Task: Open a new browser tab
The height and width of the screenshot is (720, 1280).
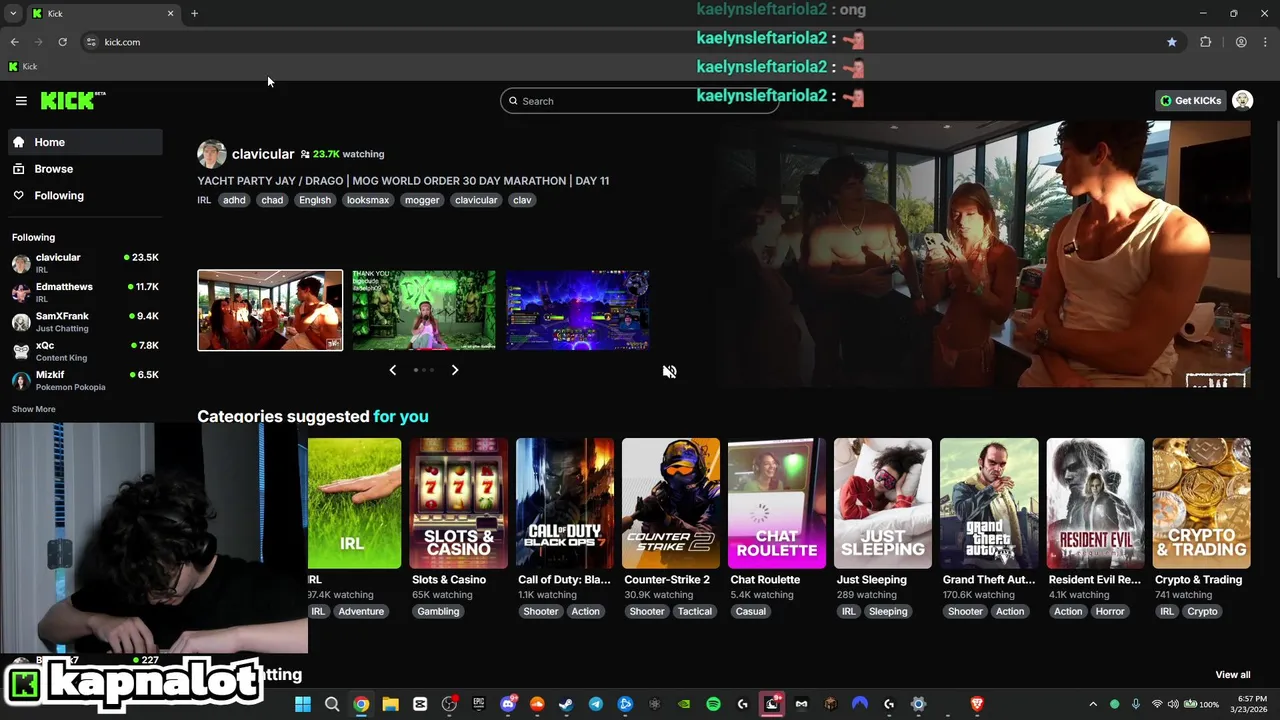Action: coord(194,13)
